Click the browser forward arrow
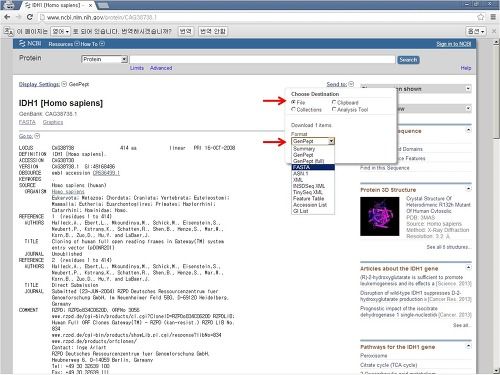 click(18, 17)
